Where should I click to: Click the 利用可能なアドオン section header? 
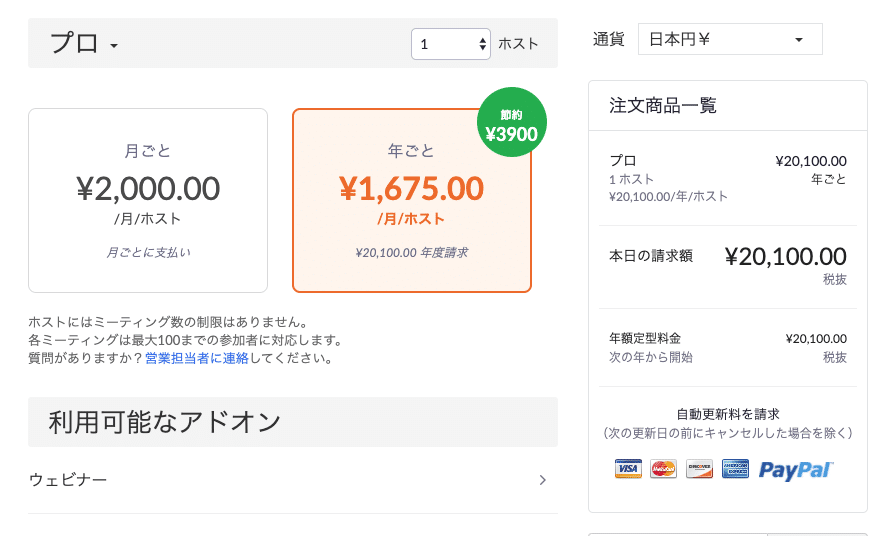coord(293,422)
